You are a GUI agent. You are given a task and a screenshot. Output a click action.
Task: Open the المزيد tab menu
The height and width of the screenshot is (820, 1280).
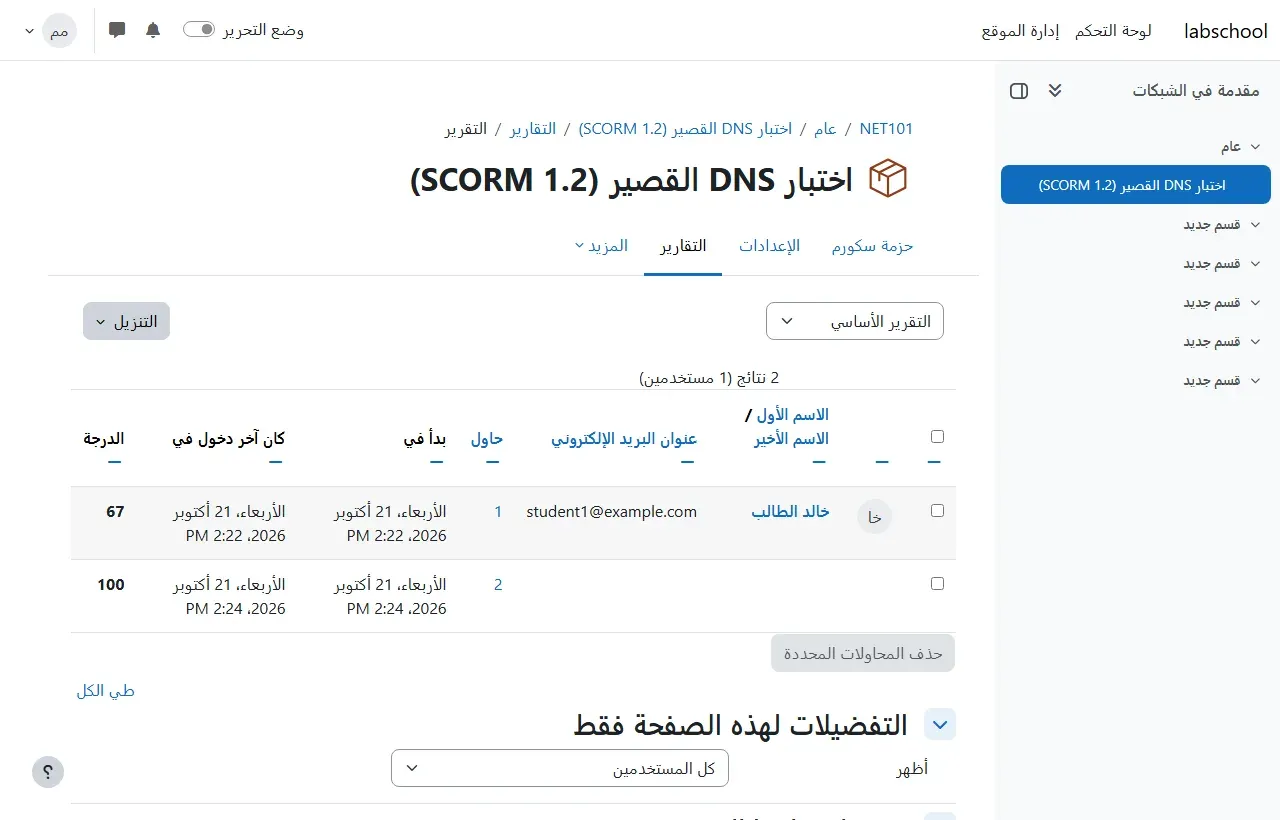(601, 246)
